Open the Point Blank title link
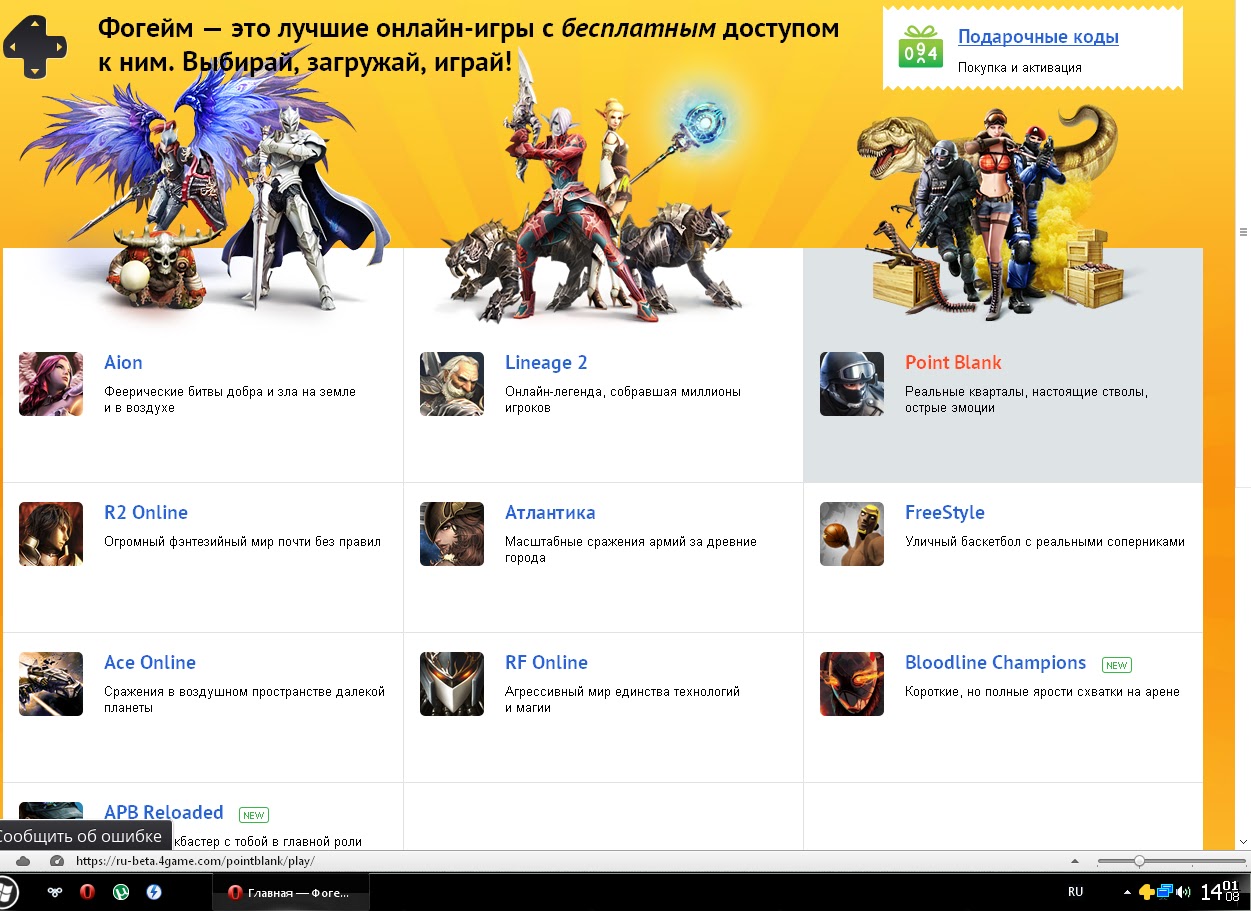Screen dimensions: 1251x911 [953, 363]
